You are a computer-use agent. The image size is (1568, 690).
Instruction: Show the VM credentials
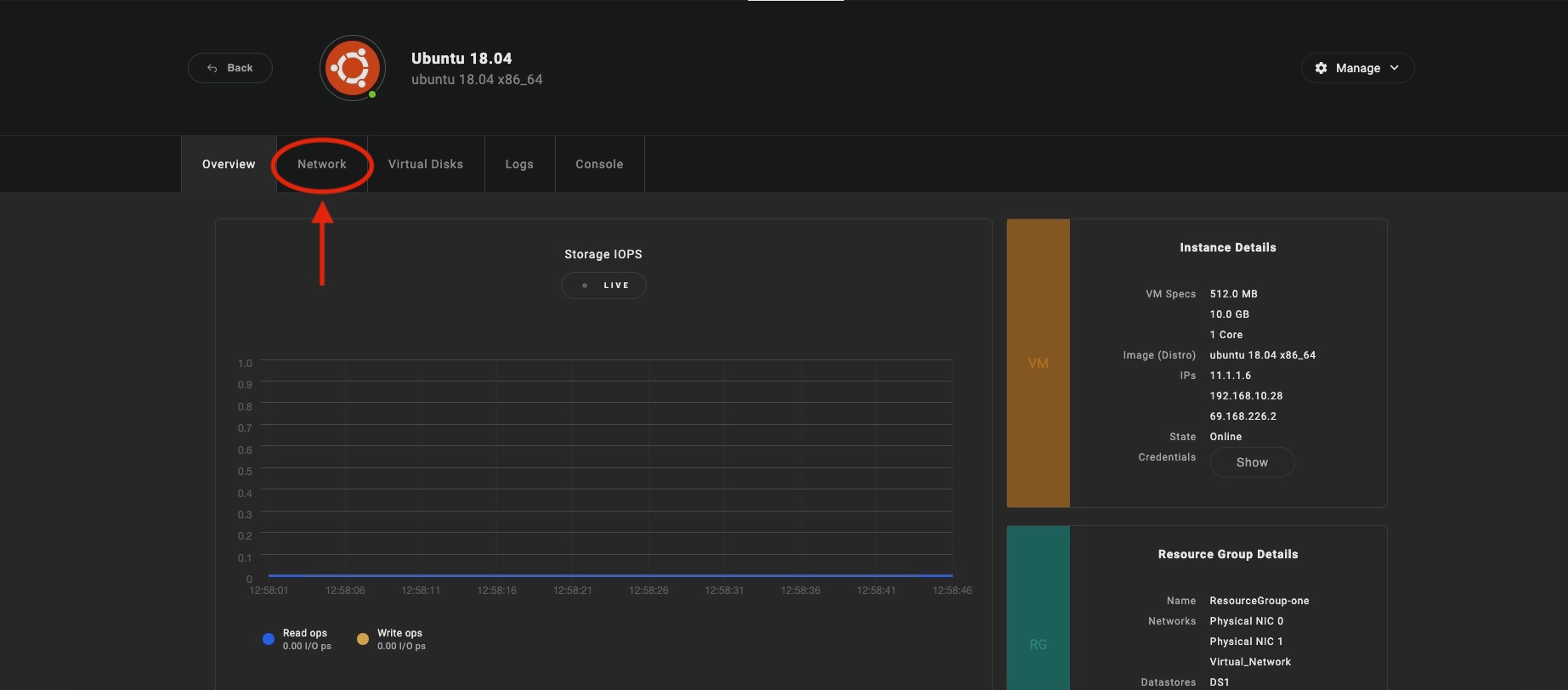1252,462
